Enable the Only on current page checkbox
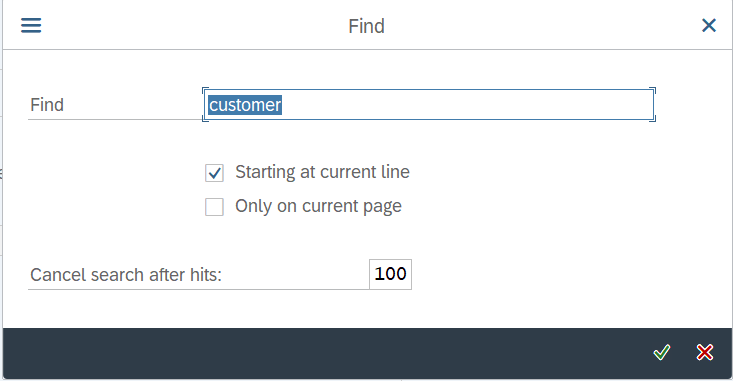 [214, 207]
